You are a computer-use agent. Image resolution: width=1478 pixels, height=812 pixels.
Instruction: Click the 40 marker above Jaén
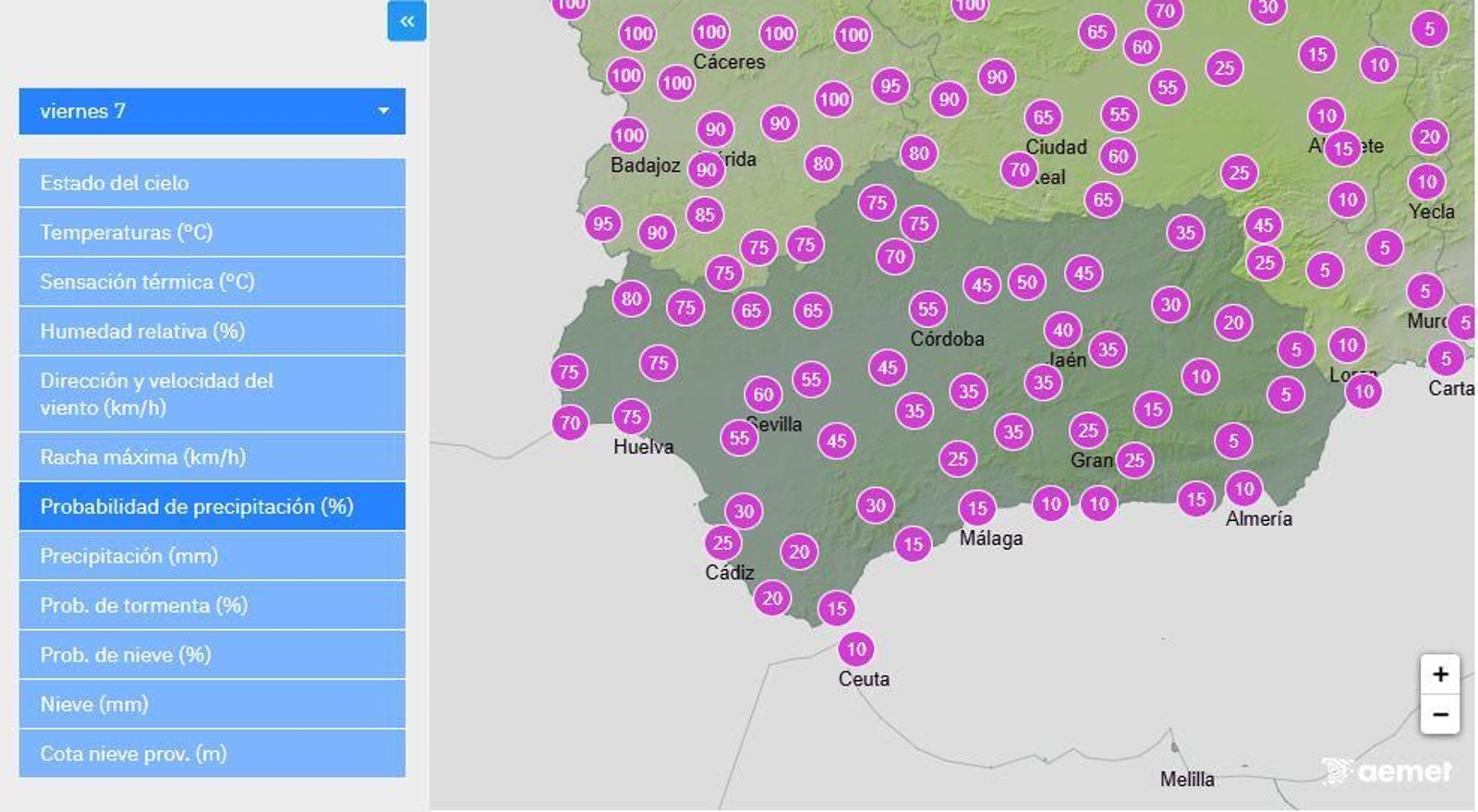point(1063,330)
